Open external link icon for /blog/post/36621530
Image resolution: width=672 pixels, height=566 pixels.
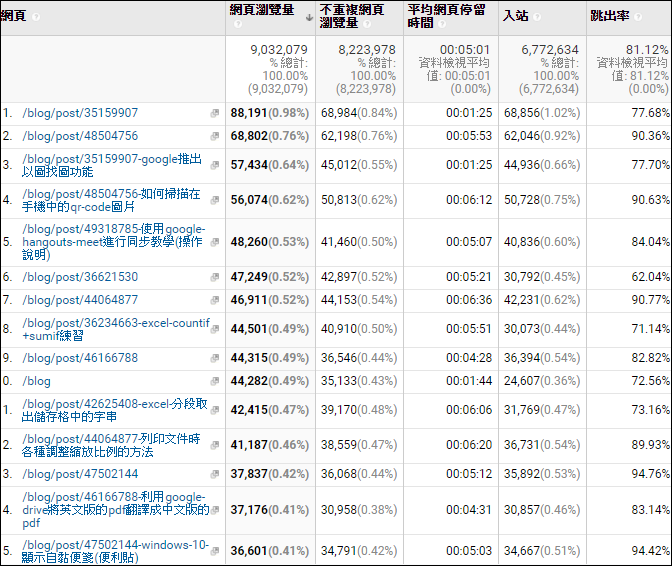point(215,277)
